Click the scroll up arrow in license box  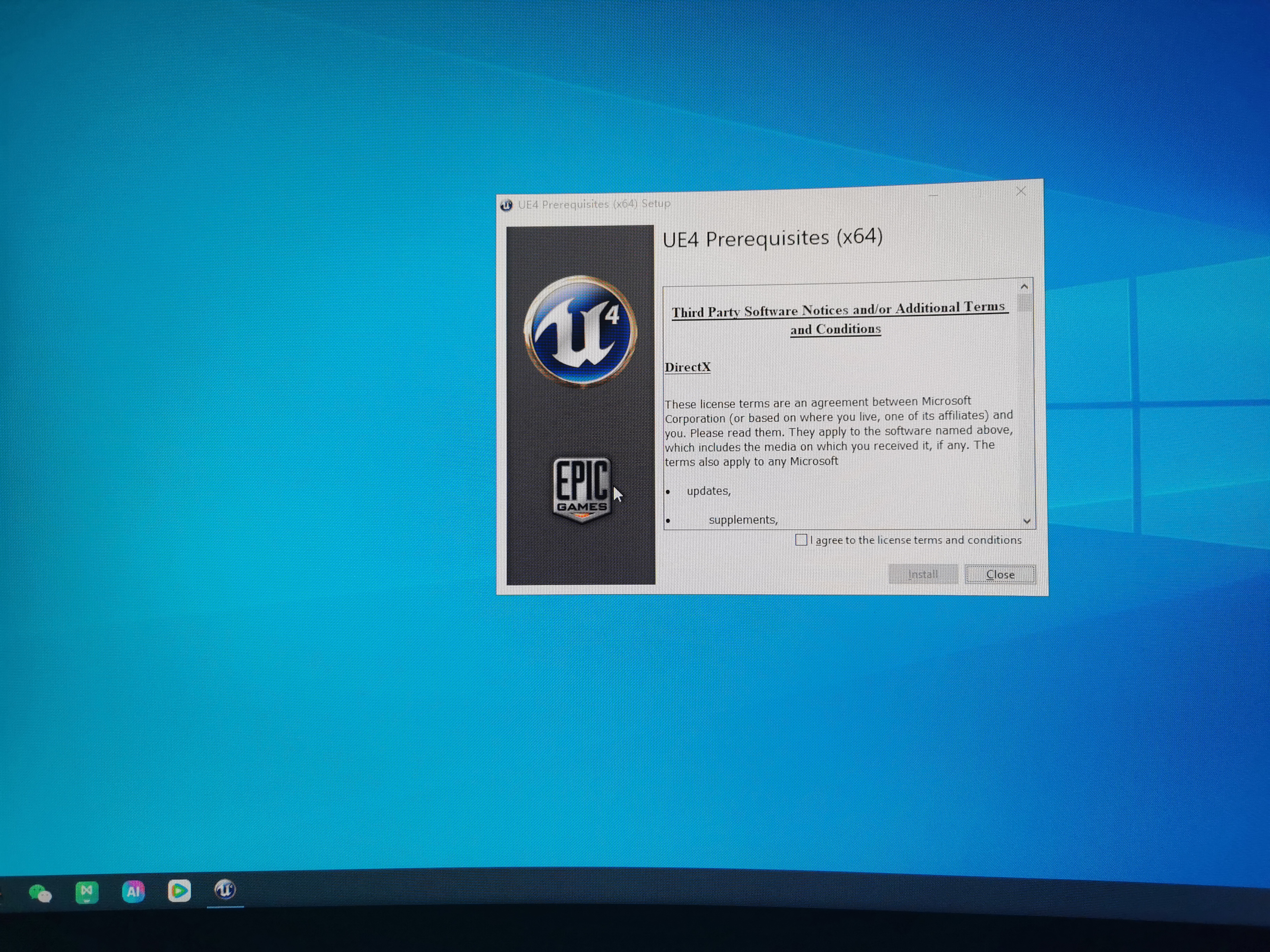tap(1024, 286)
